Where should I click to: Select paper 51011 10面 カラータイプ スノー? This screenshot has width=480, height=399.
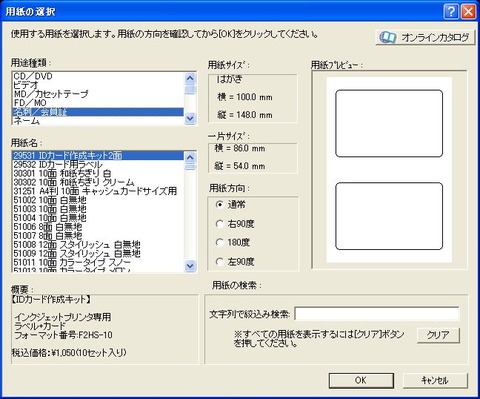point(98,262)
